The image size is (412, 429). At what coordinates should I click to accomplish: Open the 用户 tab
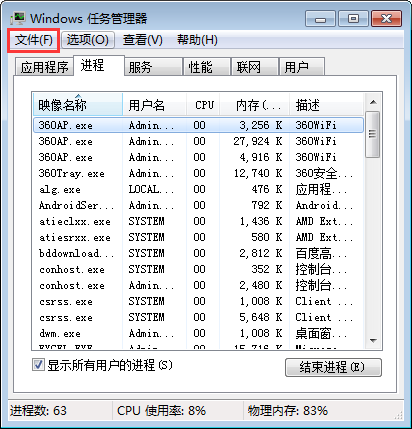tap(302, 67)
